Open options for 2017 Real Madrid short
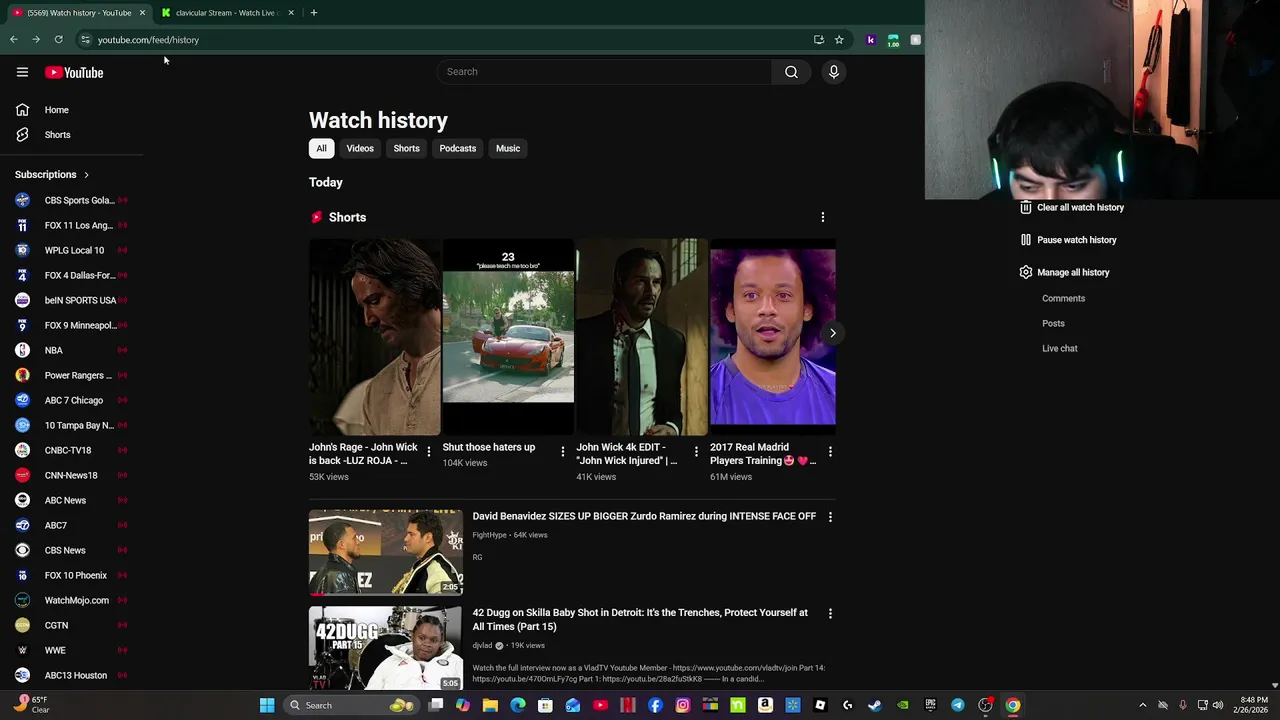Viewport: 1280px width, 720px height. point(830,452)
